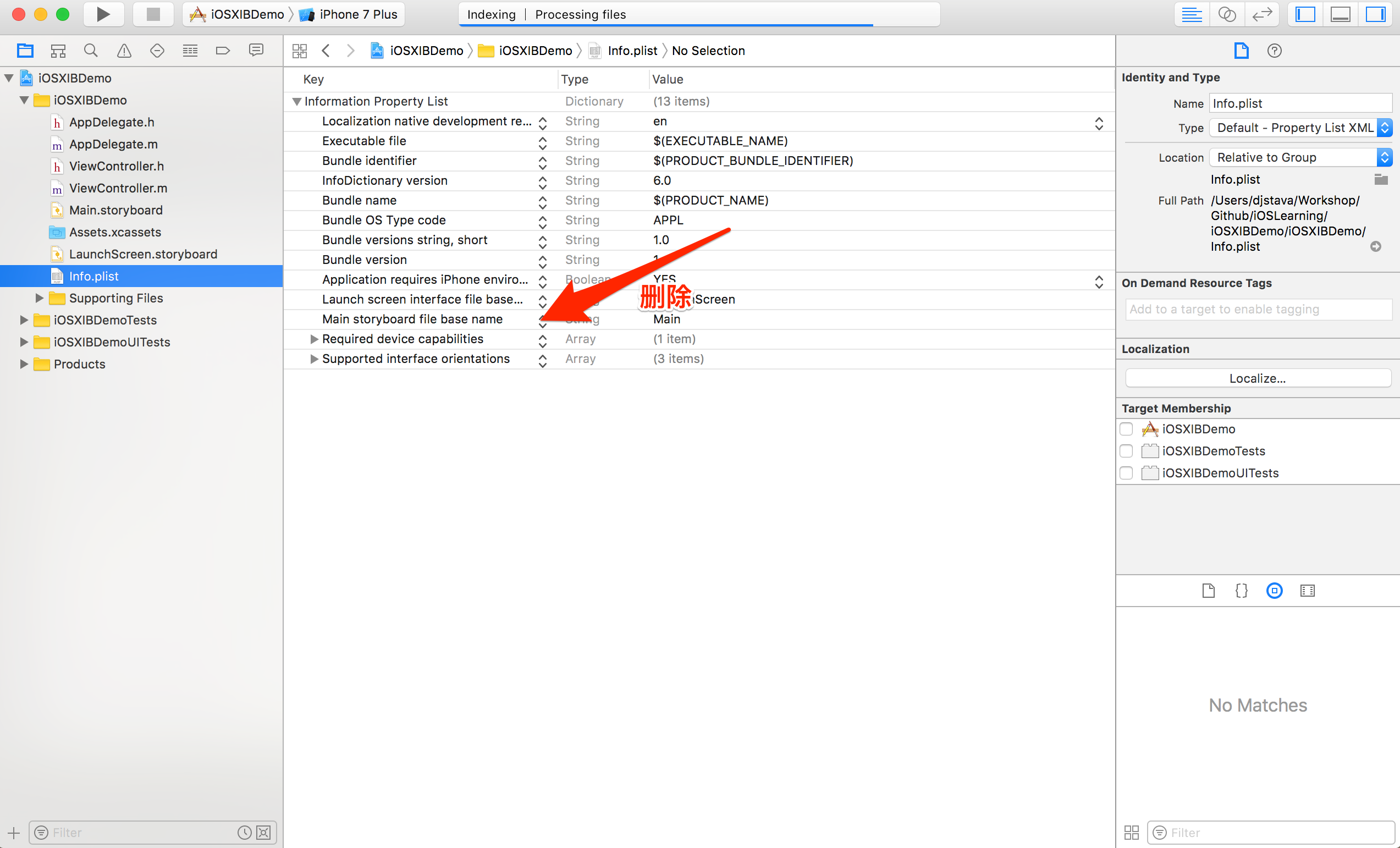Show Quick Help inspector
1400x848 pixels.
(x=1274, y=51)
